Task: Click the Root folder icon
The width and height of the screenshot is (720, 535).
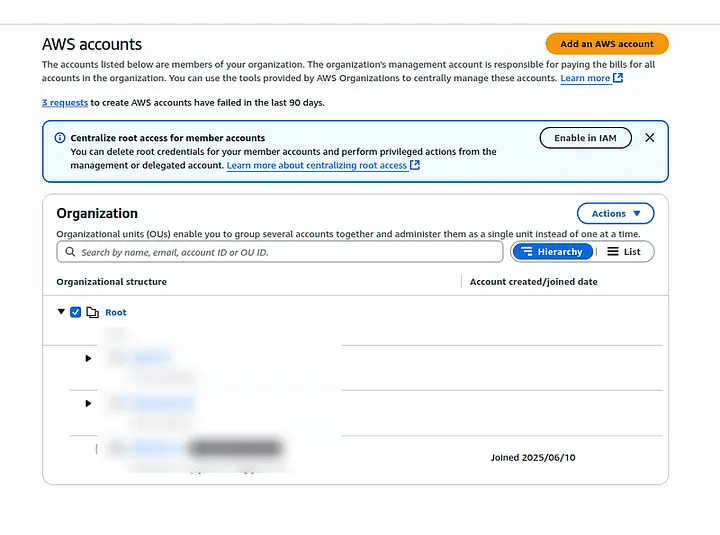Action: 93,312
